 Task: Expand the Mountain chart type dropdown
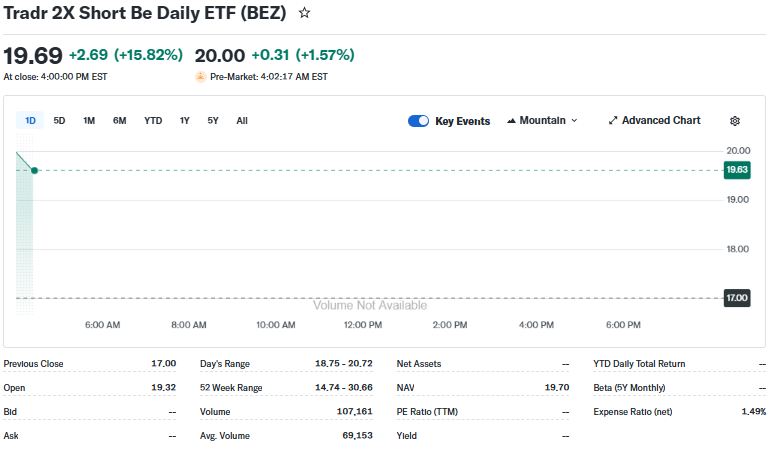click(x=574, y=121)
